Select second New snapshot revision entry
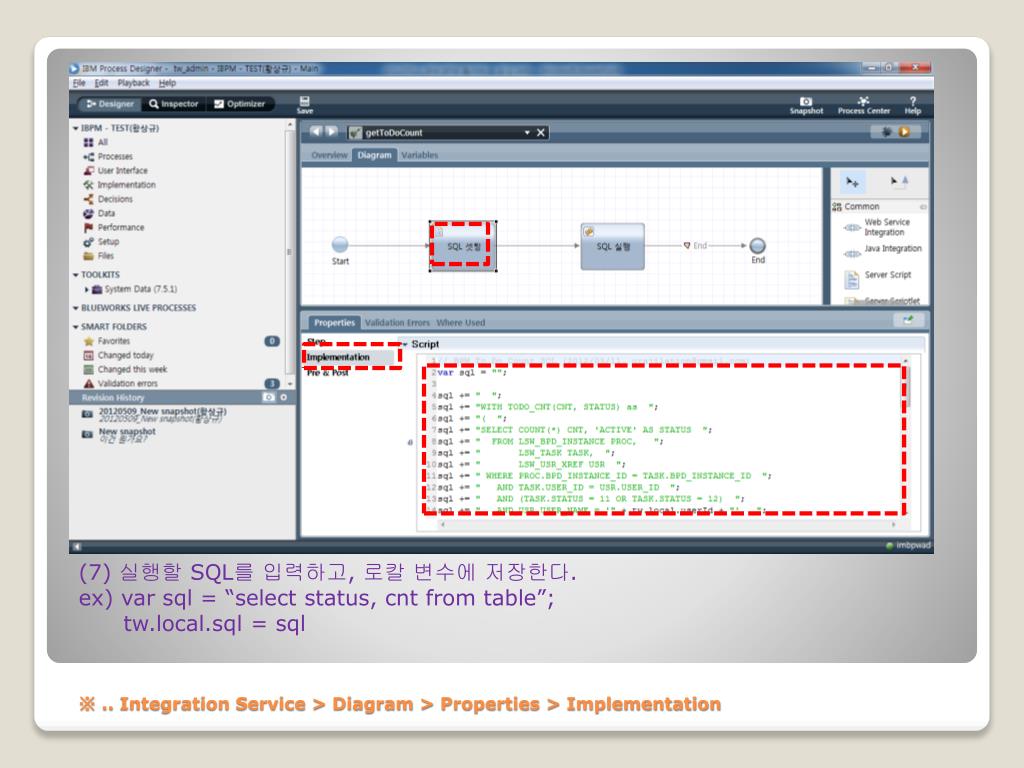Viewport: 1024px width, 768px height. pyautogui.click(x=119, y=436)
